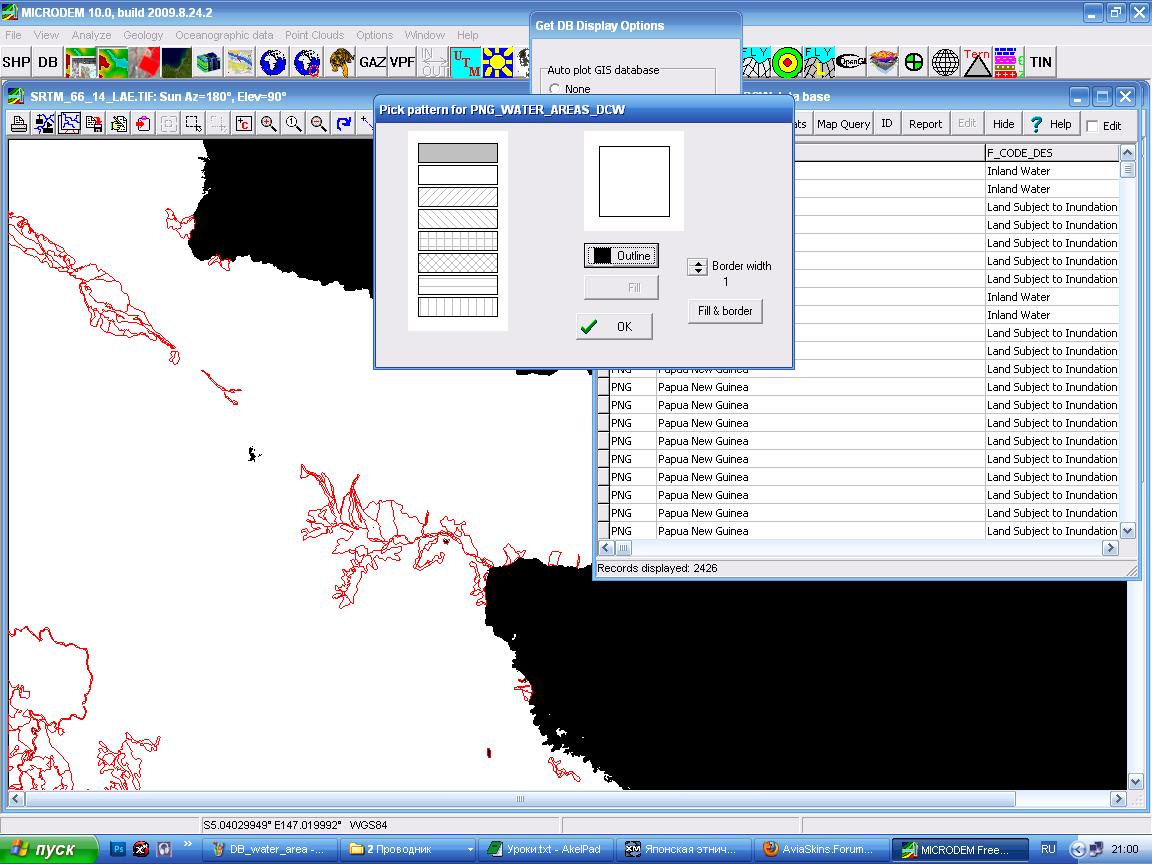Click the wireframe globe grid icon

(946, 62)
